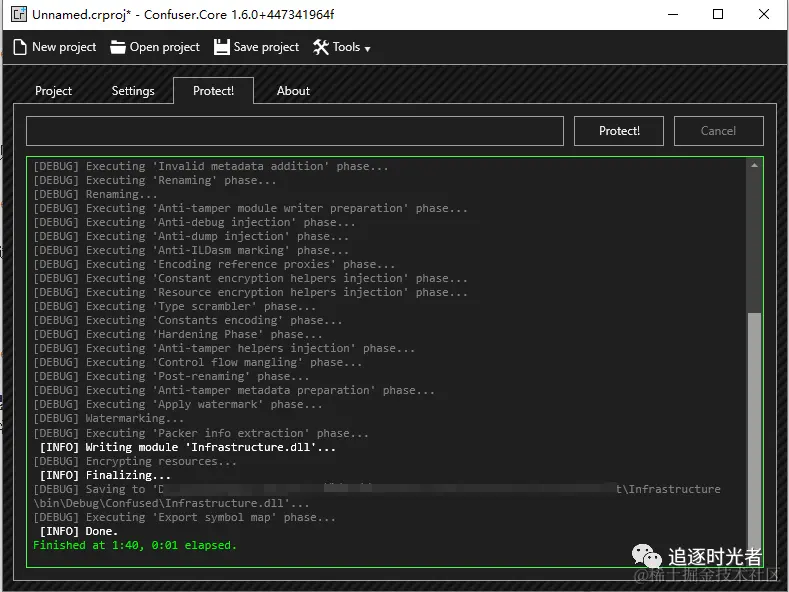This screenshot has height=592, width=789.
Task: Click the 'Constants encoding' phase log line
Action: pyautogui.click(x=188, y=320)
